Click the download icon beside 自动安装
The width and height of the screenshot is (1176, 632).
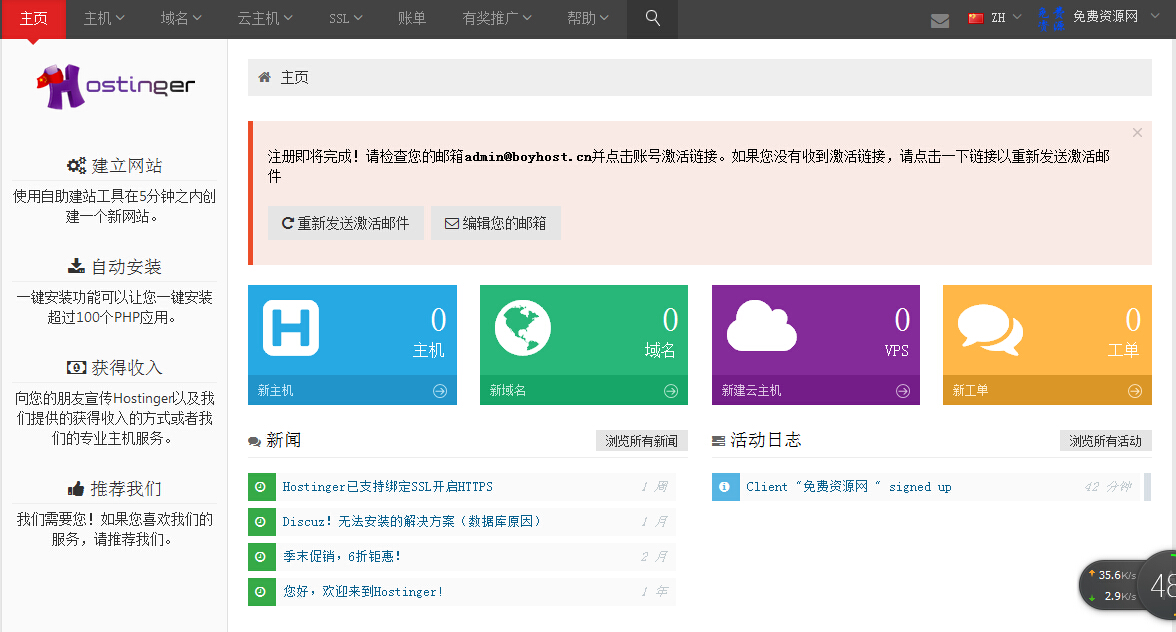76,266
